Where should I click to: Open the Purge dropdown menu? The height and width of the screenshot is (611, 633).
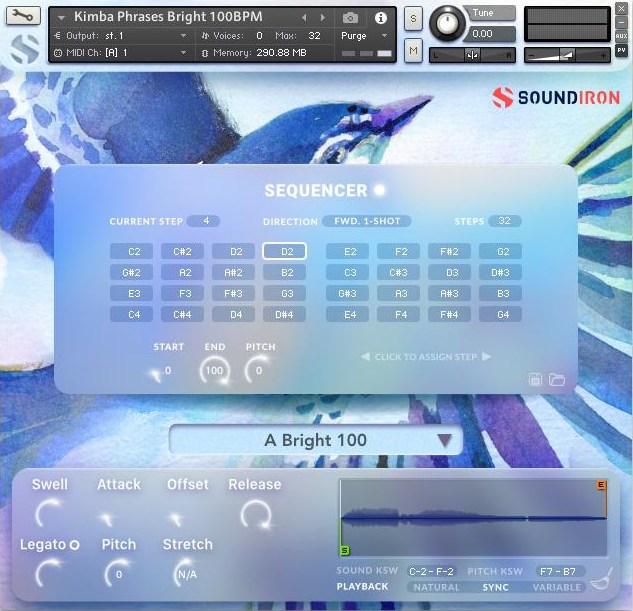pos(364,36)
